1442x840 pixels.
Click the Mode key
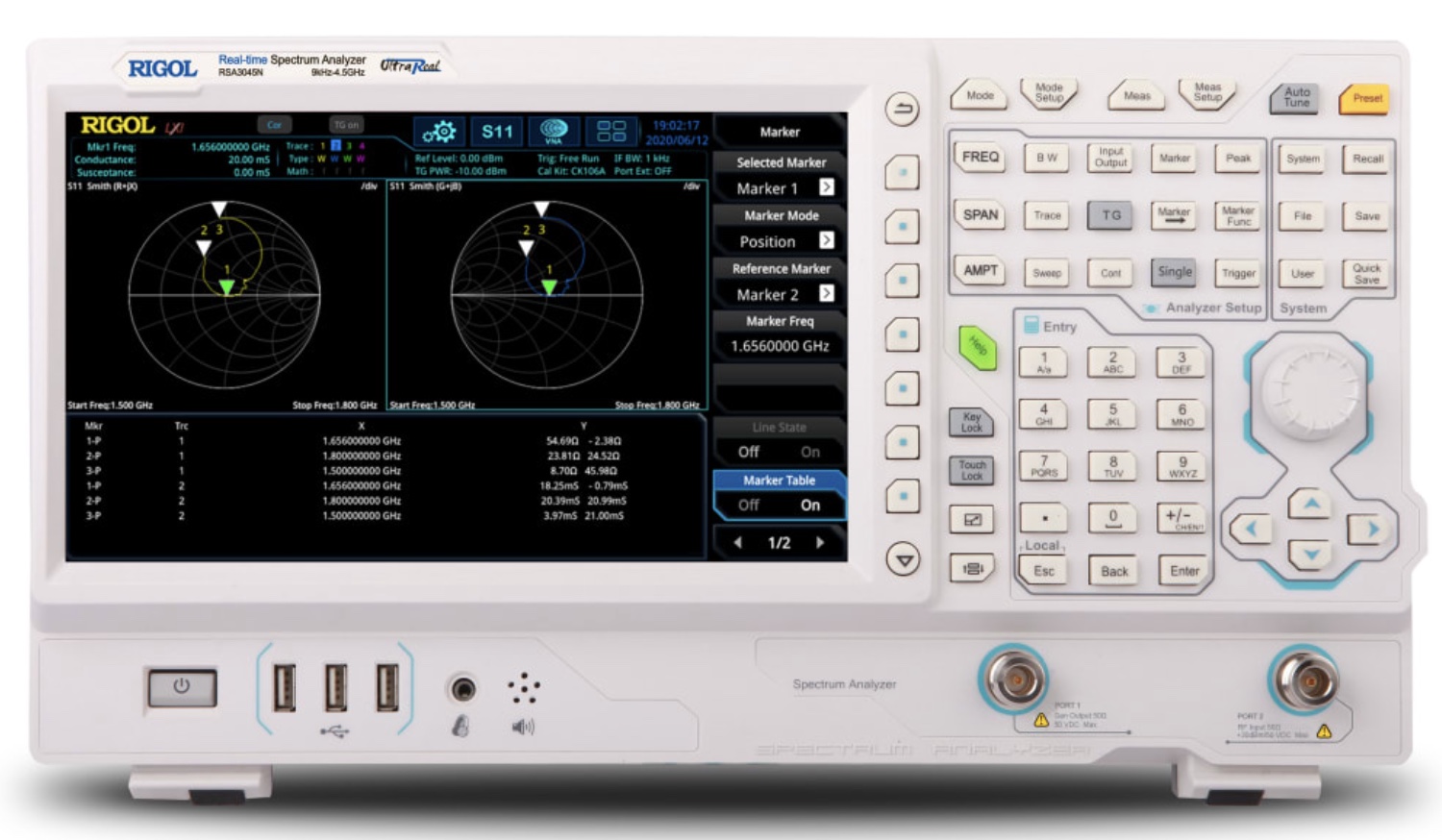(980, 95)
